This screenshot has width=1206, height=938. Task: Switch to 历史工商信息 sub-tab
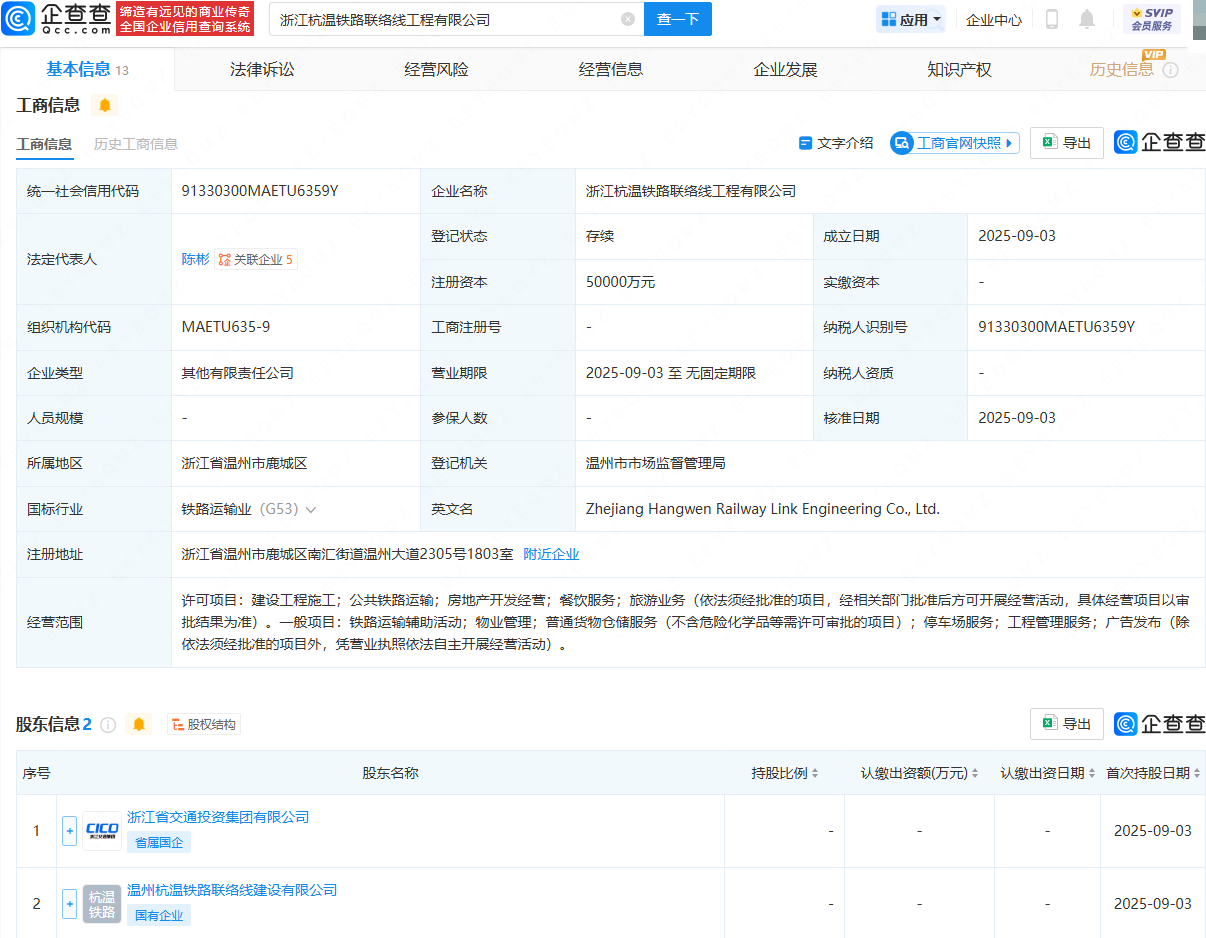coord(136,143)
